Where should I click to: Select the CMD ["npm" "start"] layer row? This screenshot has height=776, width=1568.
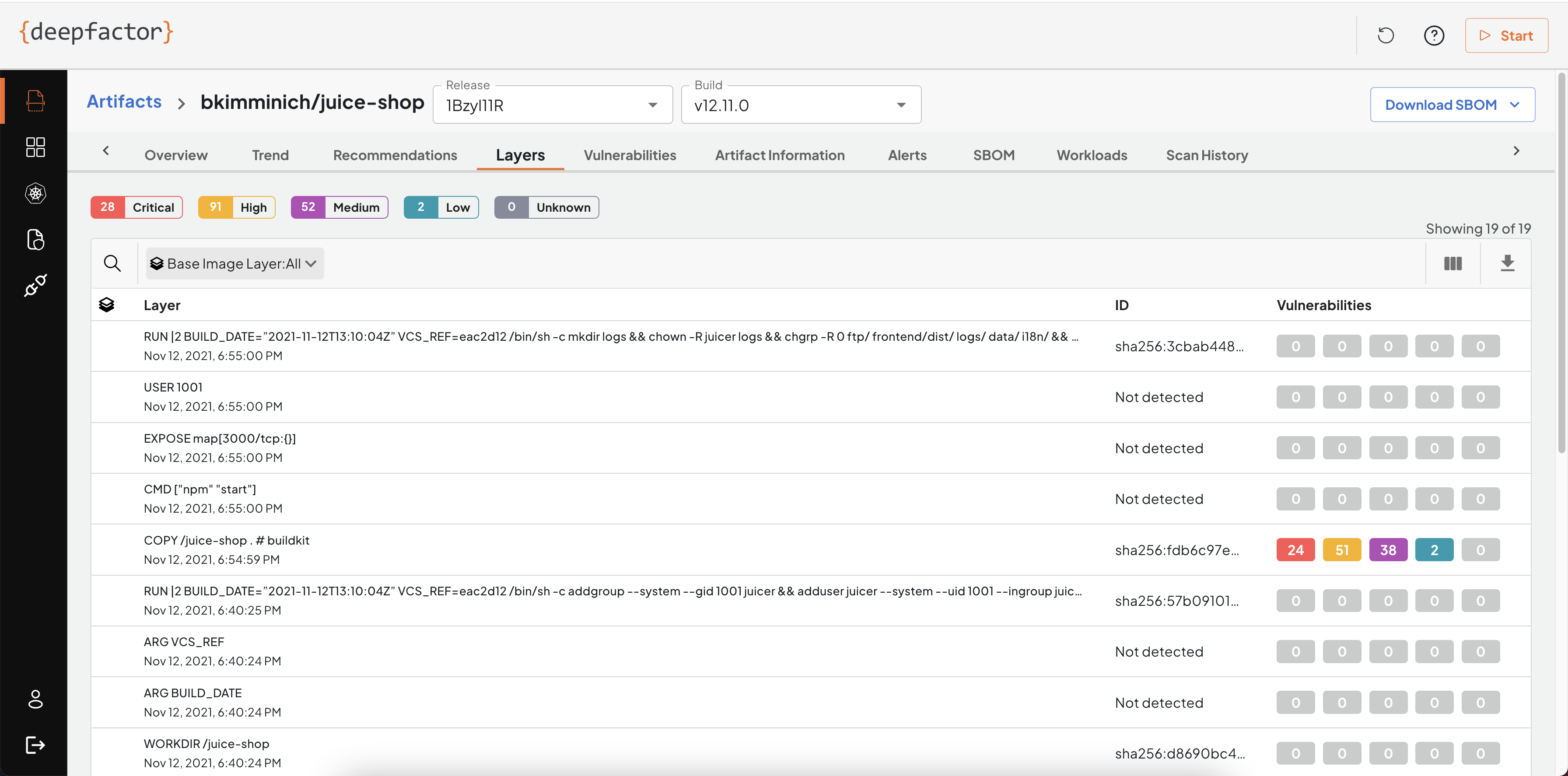coord(811,499)
